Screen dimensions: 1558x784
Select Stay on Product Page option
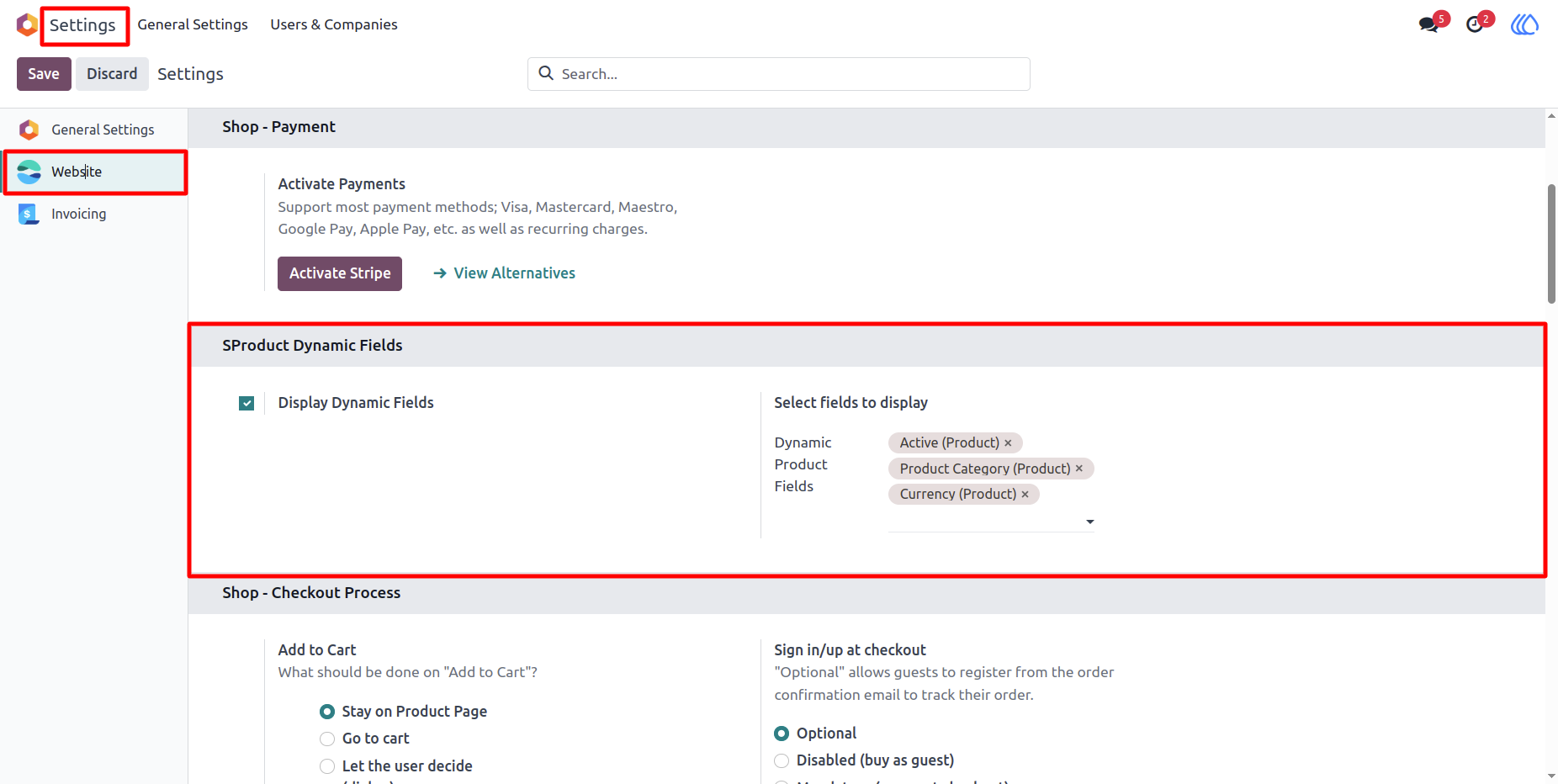click(x=327, y=712)
